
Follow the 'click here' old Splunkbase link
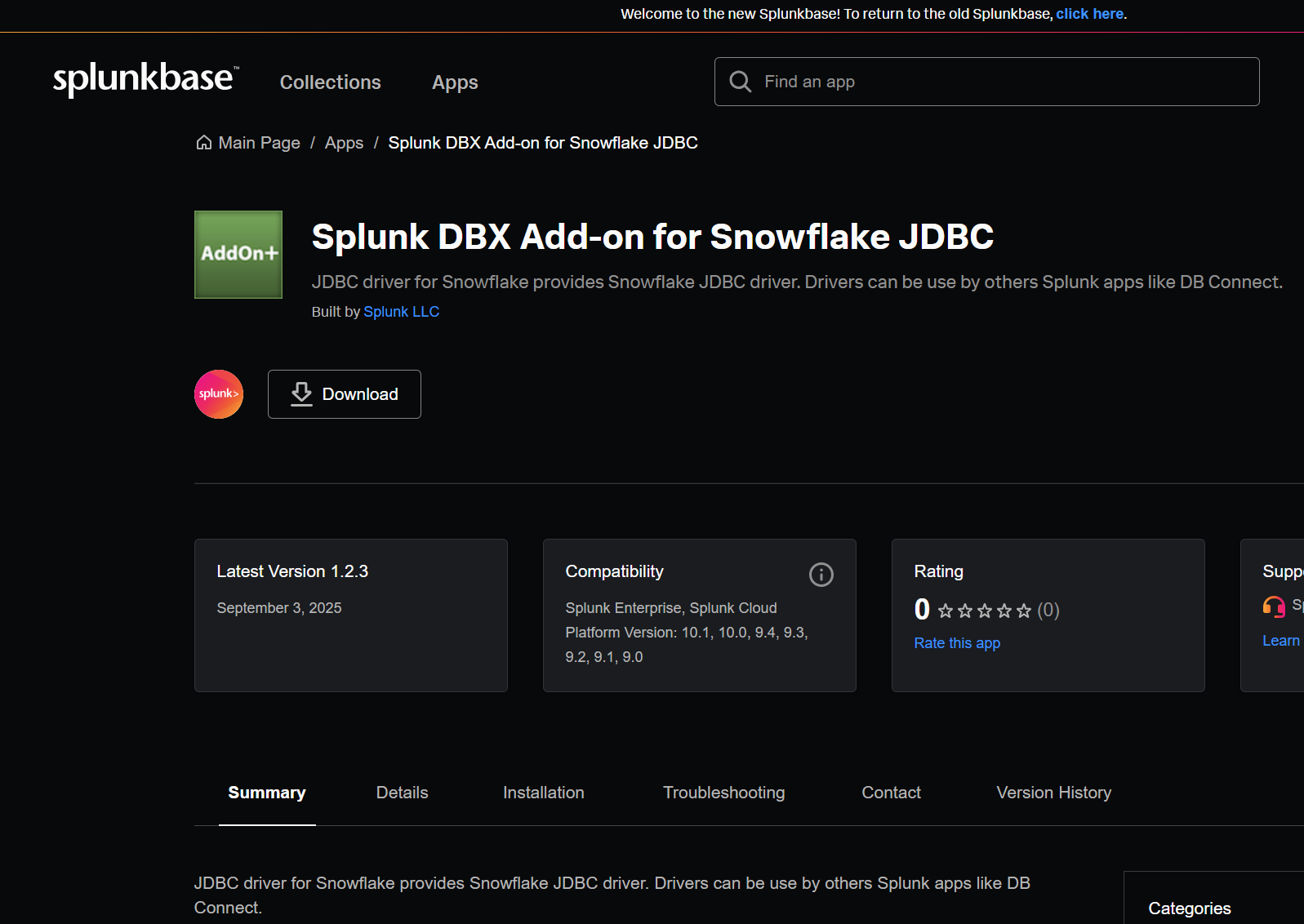tap(1090, 14)
